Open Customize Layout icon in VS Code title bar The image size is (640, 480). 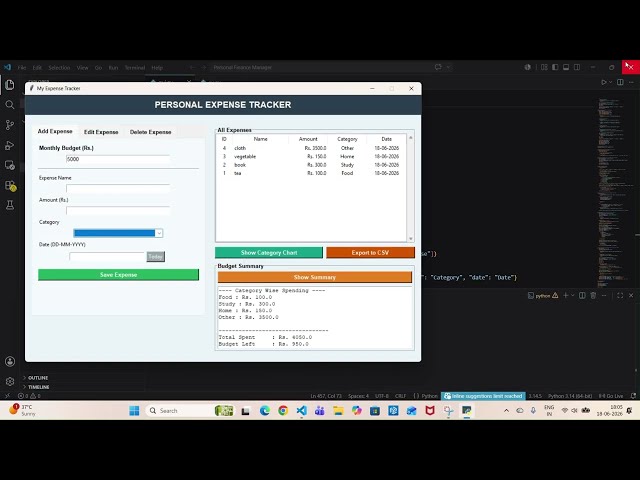point(544,67)
